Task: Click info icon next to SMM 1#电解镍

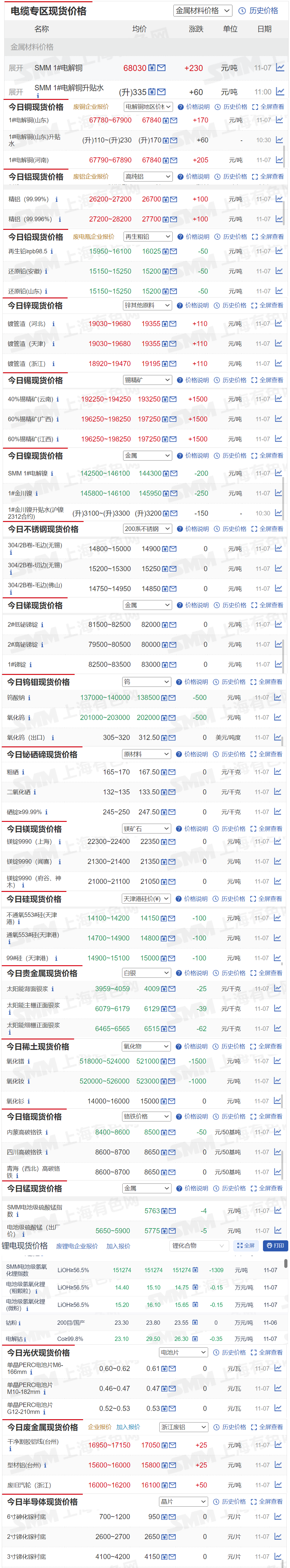Action: (x=52, y=474)
